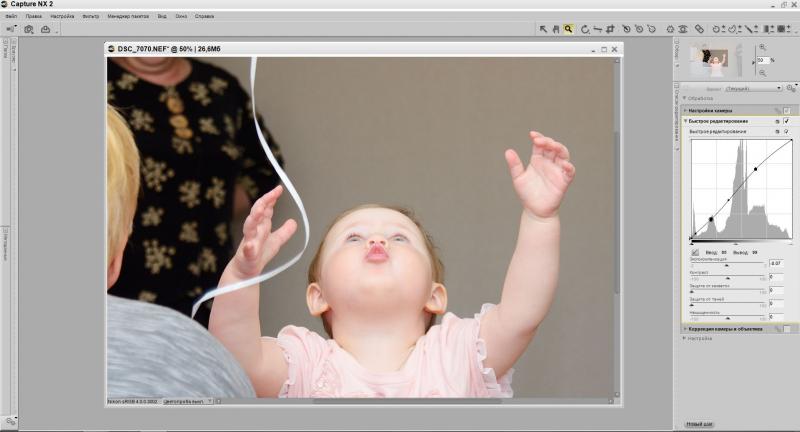800x432 pixels.
Task: Open the 'Менеджер пакетов' menu
Action: coord(128,16)
